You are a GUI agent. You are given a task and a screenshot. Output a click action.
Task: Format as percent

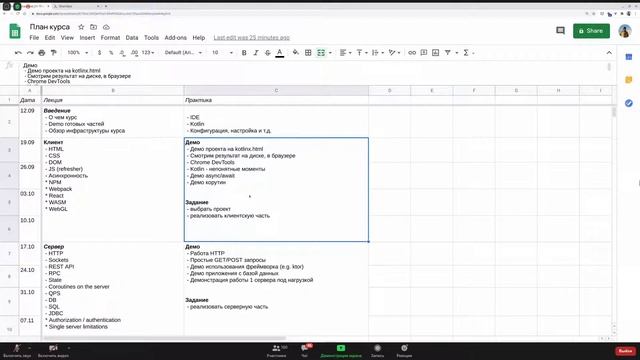pos(111,53)
